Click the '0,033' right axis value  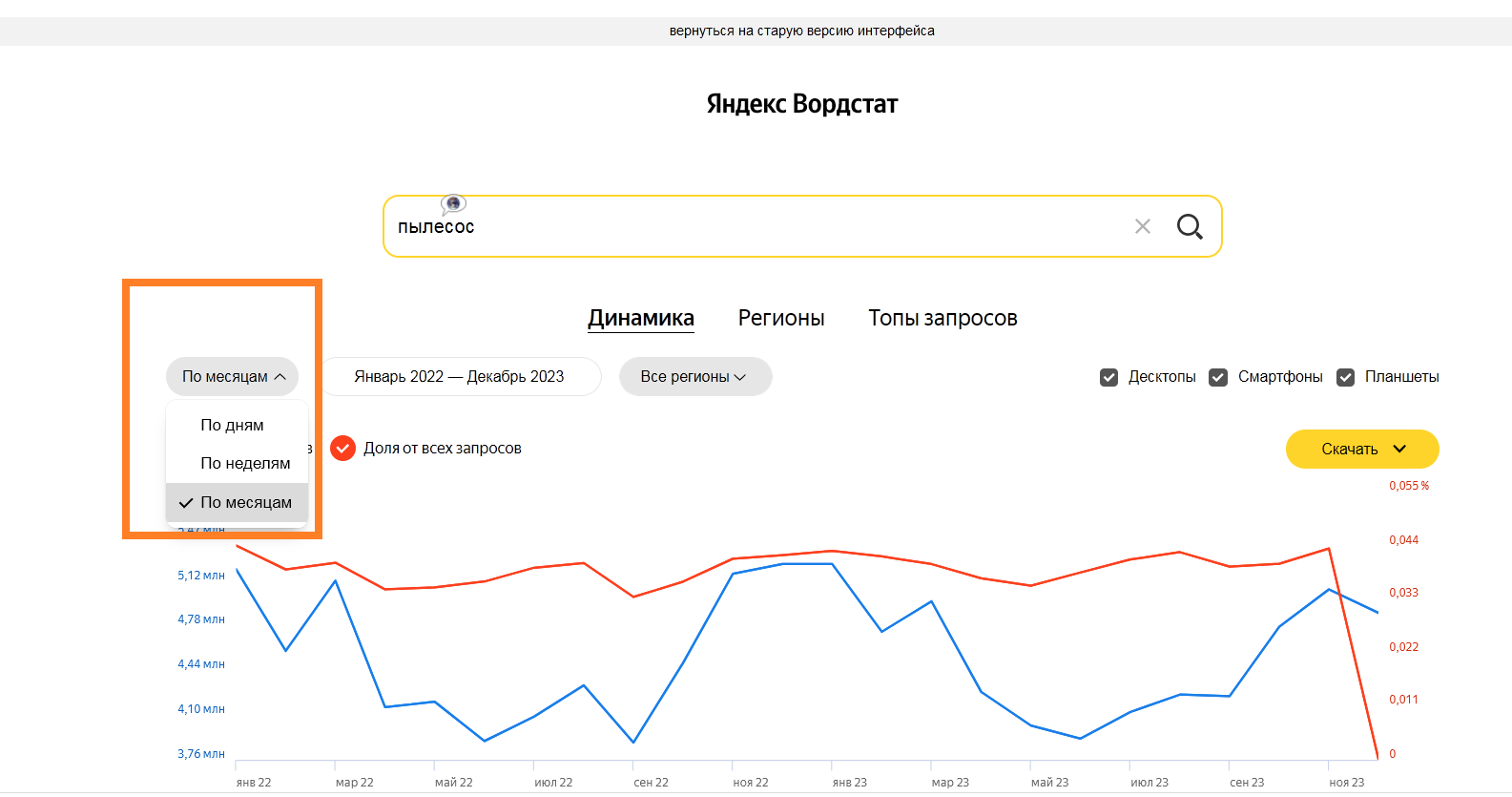[x=1403, y=593]
